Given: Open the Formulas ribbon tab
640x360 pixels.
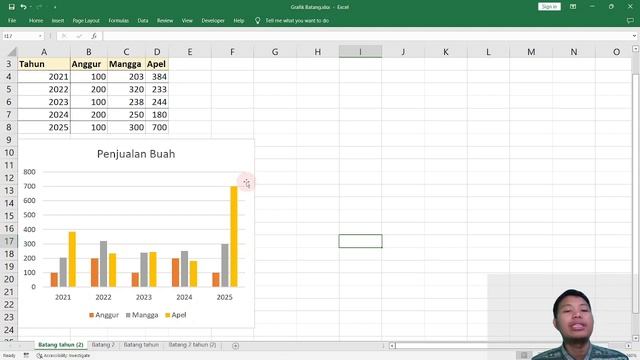Looking at the screenshot, I should click(119, 20).
